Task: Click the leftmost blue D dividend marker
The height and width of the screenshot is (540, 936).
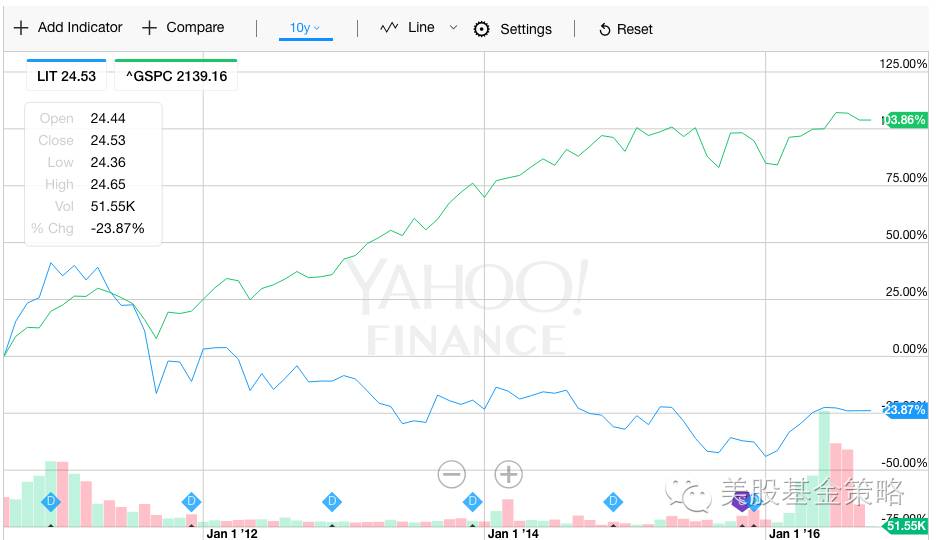Action: pyautogui.click(x=51, y=501)
